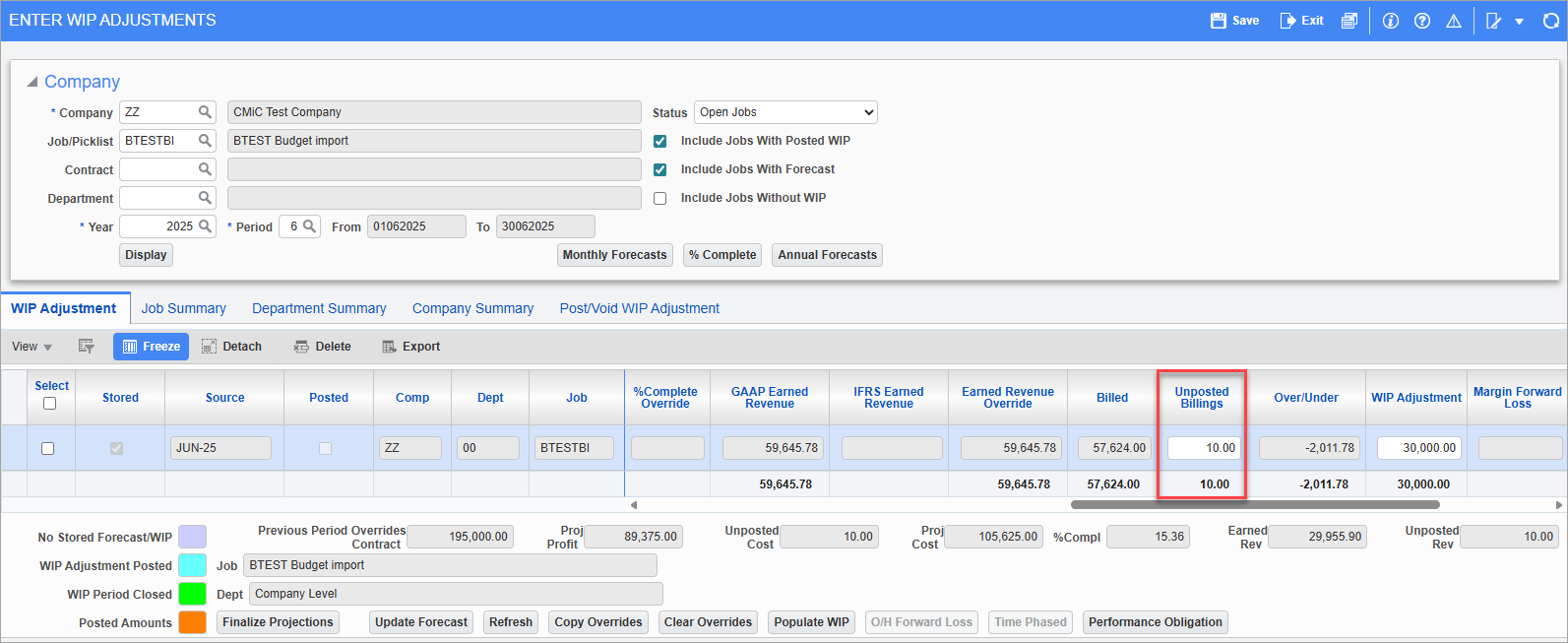
Task: Click the edit notes icon in the header
Action: click(x=1494, y=21)
